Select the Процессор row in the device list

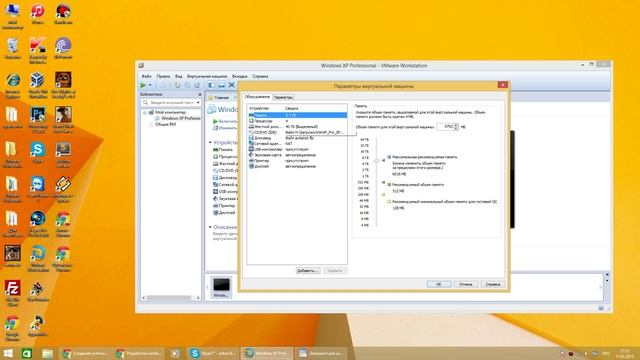(297, 121)
